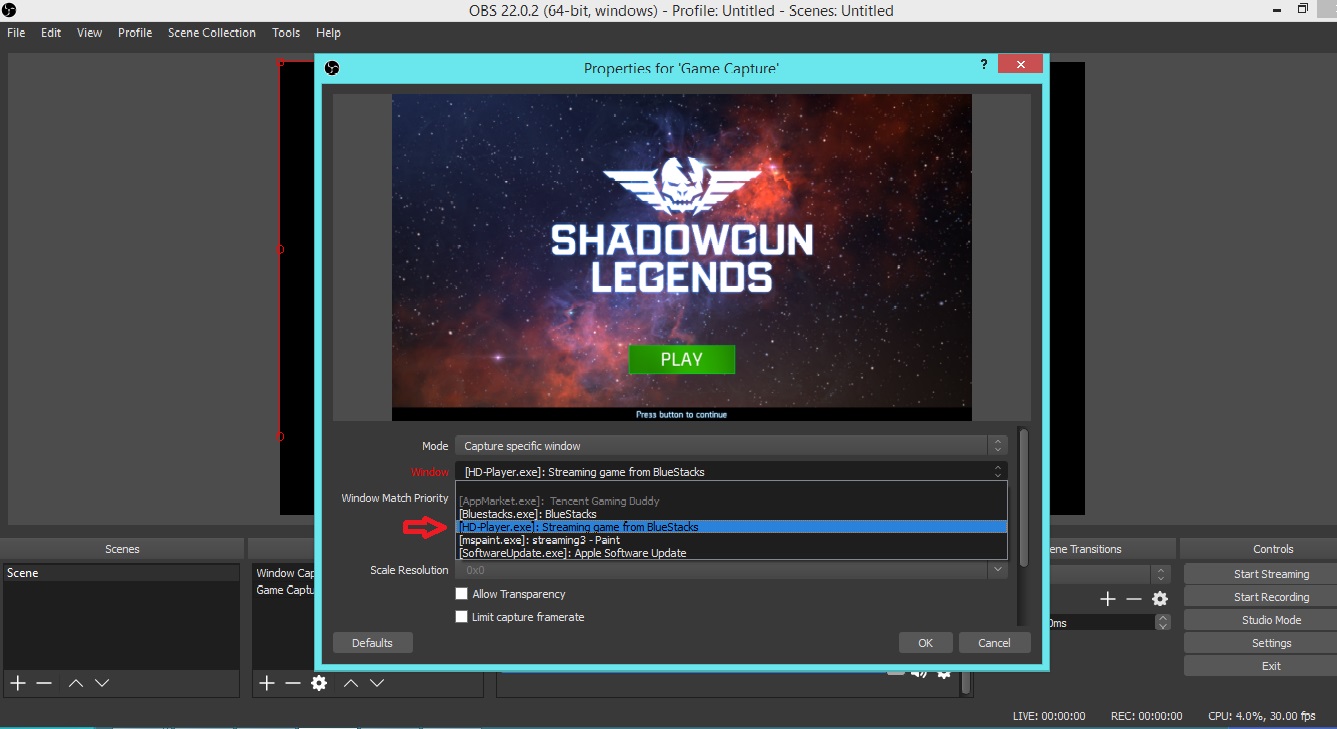Click the Properties dialog vertical scrollbar
This screenshot has width=1337, height=729.
(1023, 497)
